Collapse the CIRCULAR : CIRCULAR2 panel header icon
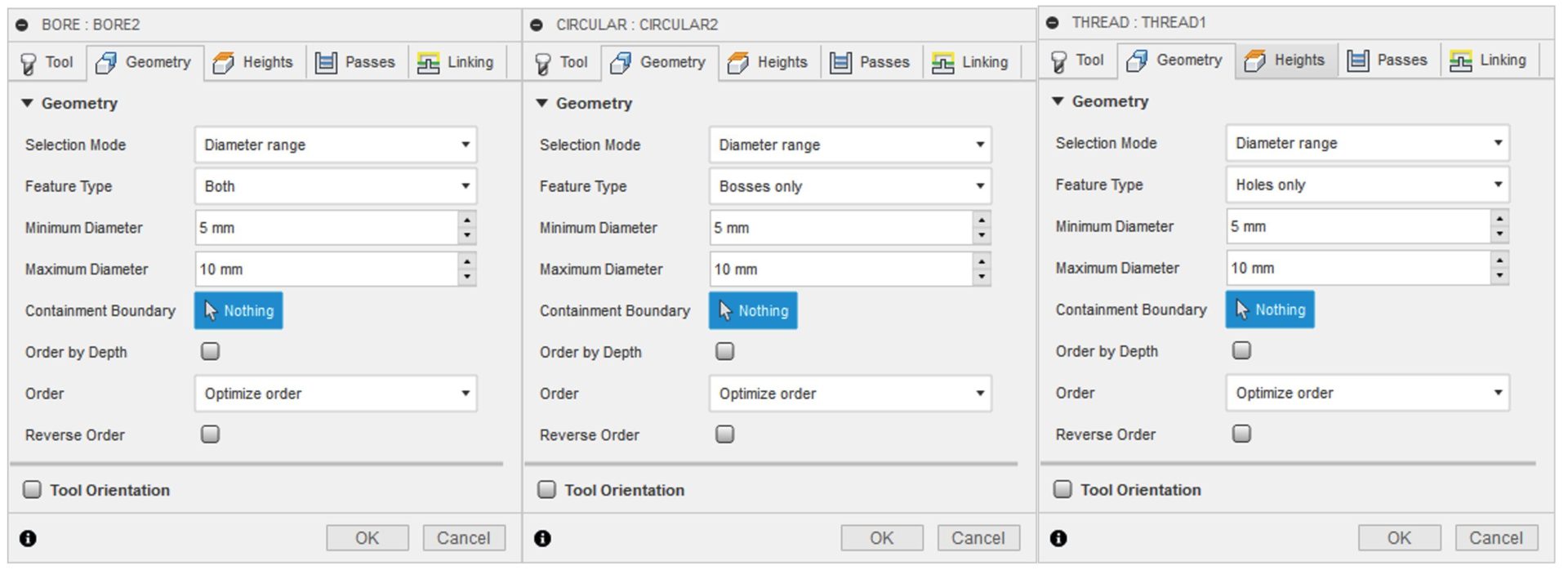 coord(537,25)
